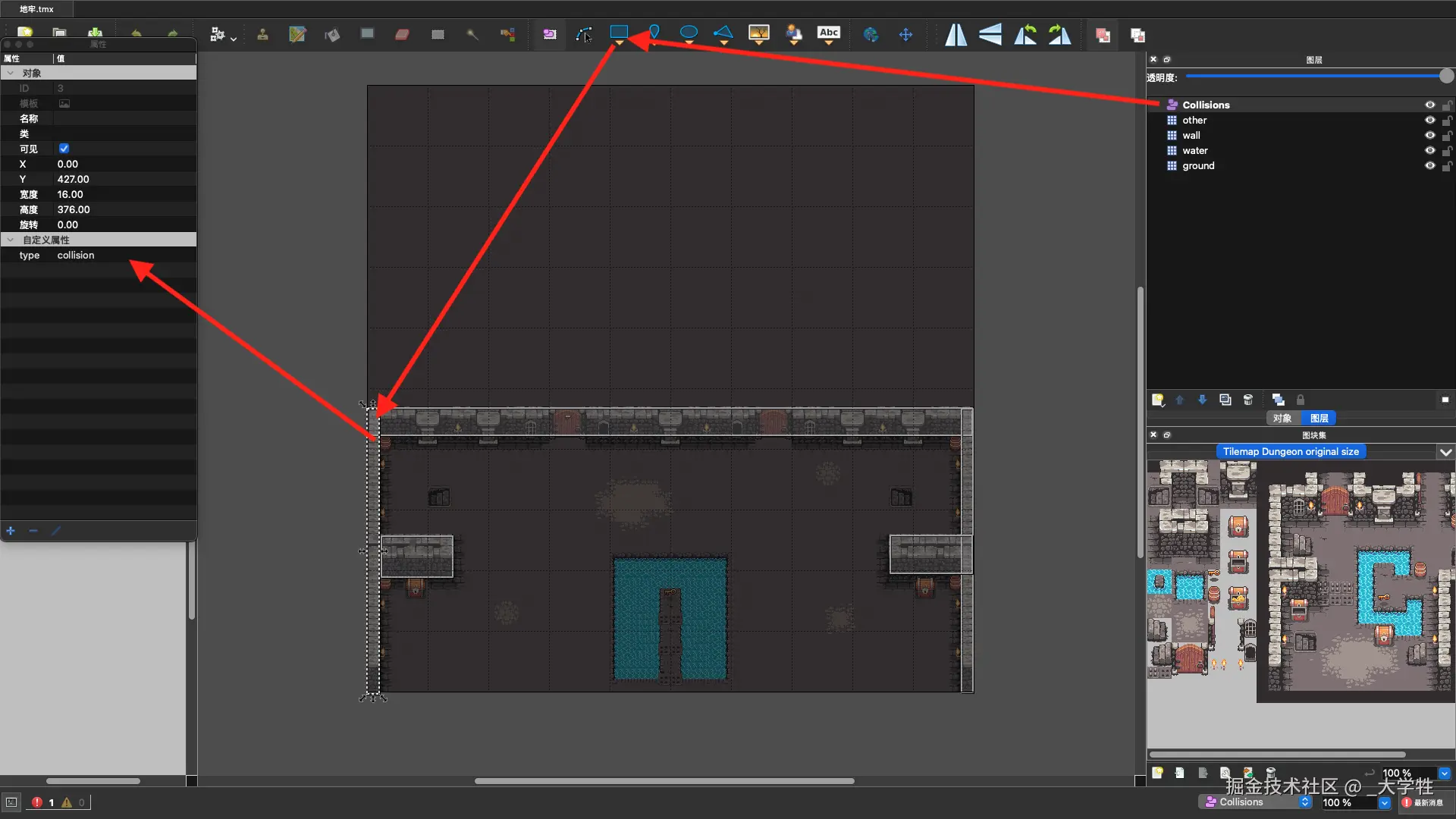1456x819 pixels.
Task: Collapse the 对象 property group
Action: click(11, 74)
